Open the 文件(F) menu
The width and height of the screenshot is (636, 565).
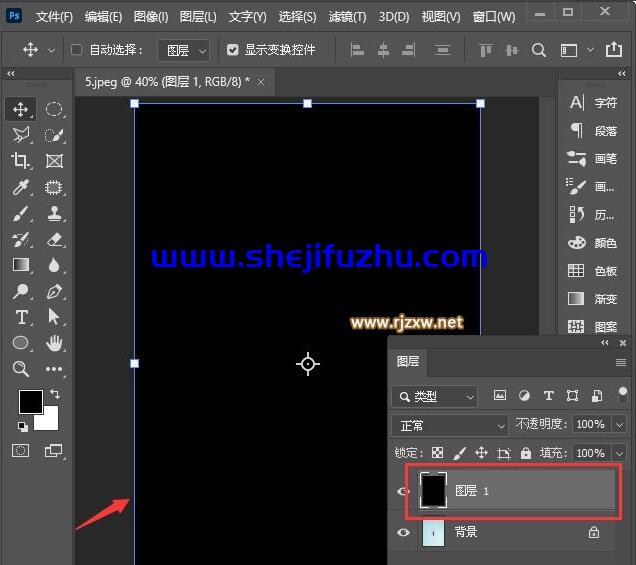point(54,17)
